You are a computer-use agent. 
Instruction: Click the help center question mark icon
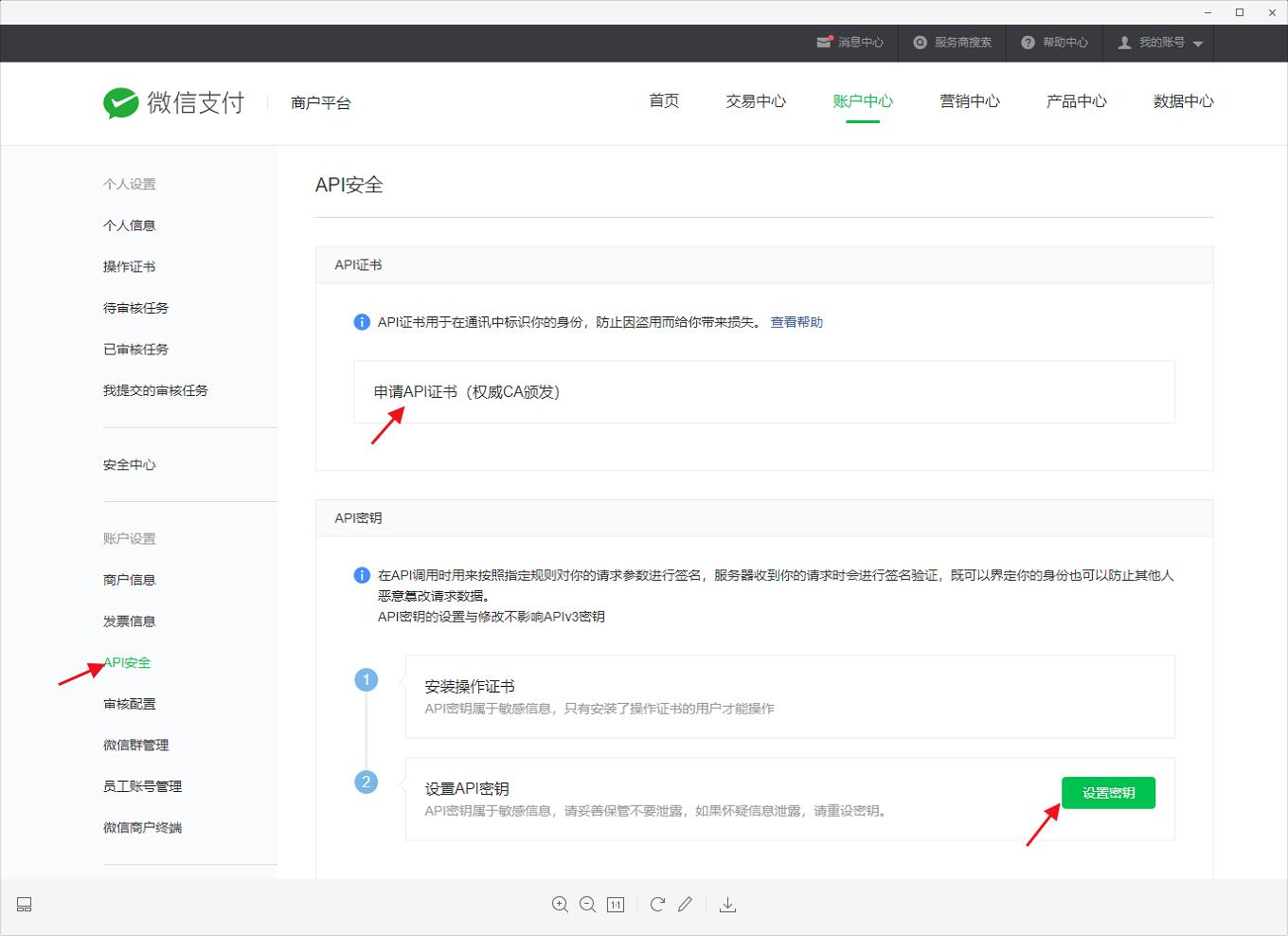tap(1028, 43)
